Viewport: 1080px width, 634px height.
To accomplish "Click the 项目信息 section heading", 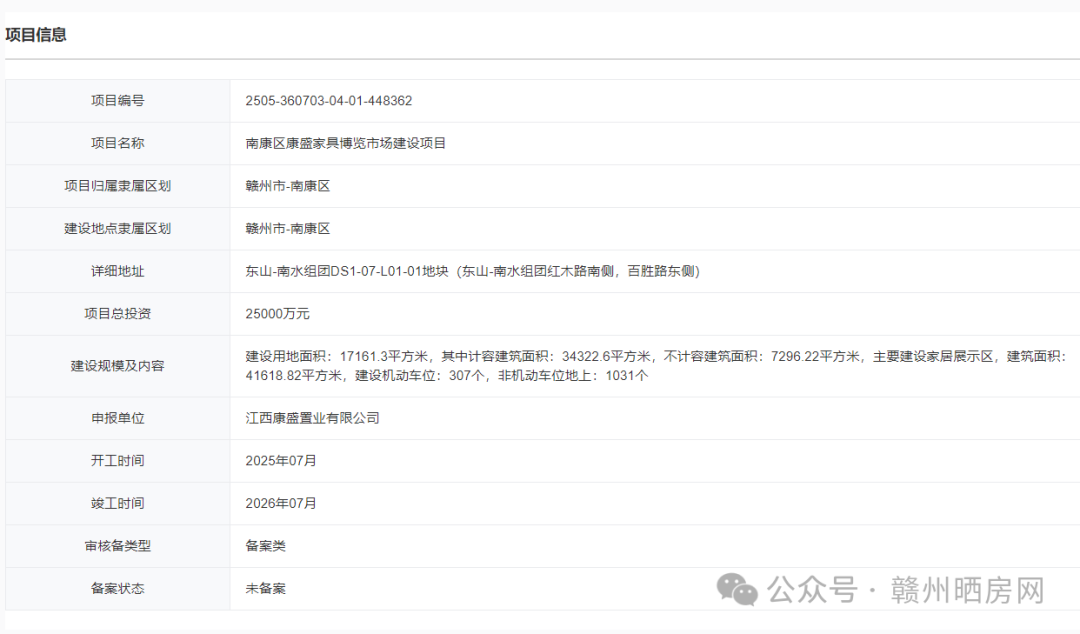I will [36, 34].
